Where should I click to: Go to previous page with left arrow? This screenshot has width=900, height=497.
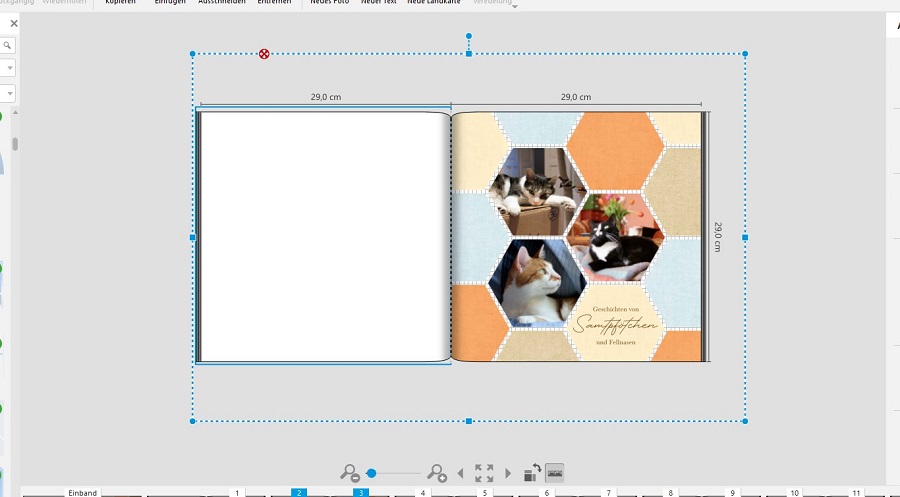(x=460, y=473)
